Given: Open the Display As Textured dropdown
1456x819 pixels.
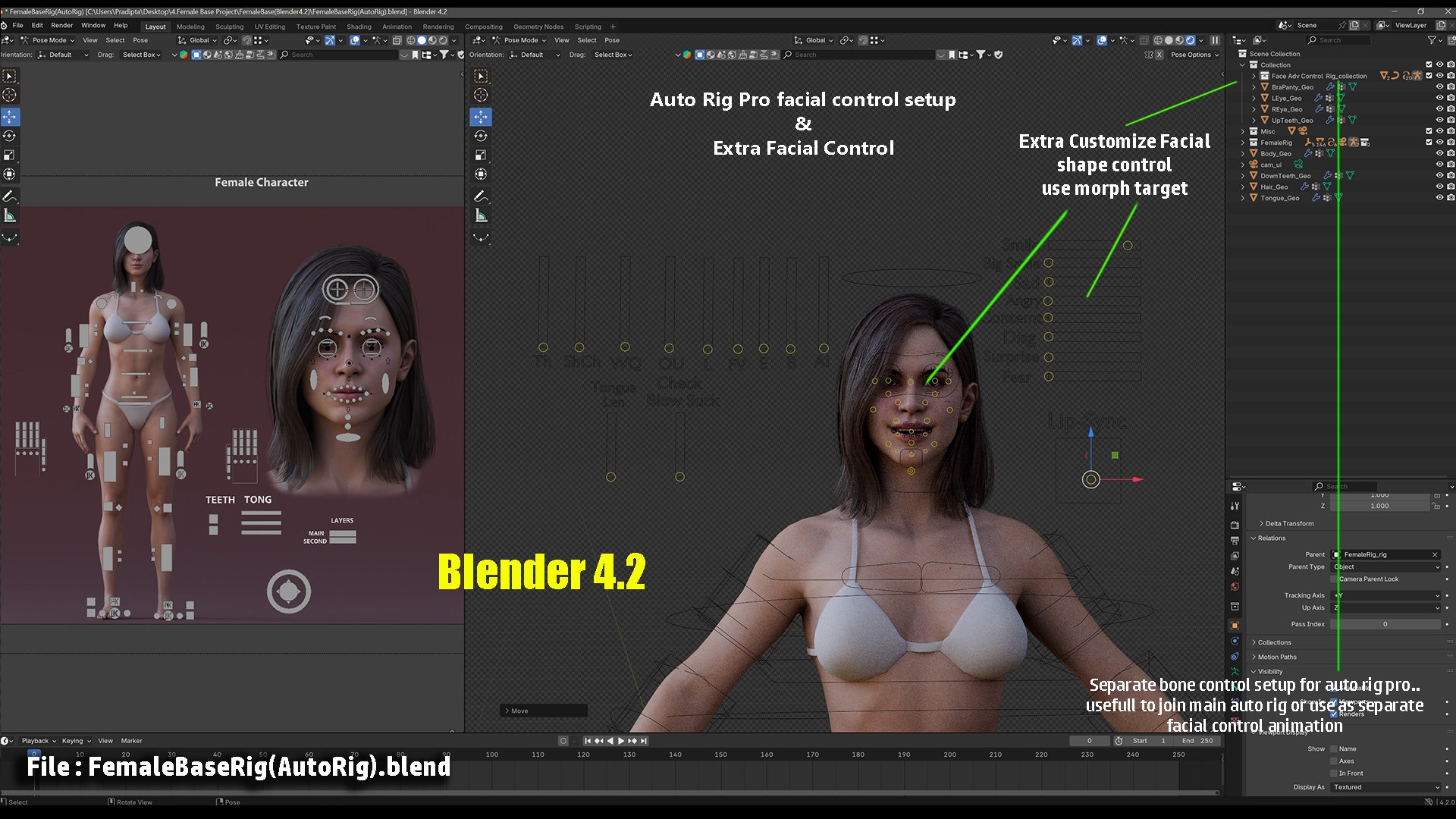Looking at the screenshot, I should click(x=1386, y=787).
